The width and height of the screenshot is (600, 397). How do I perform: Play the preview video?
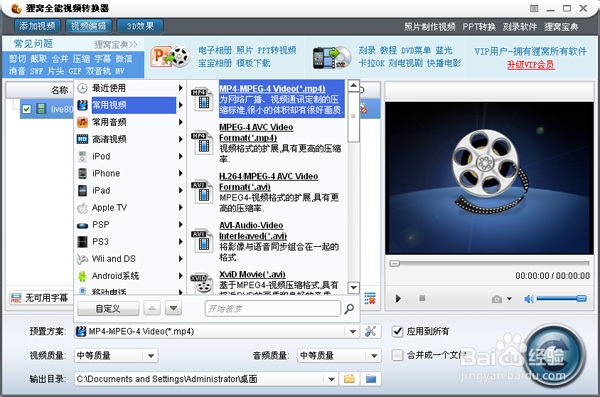click(x=398, y=299)
